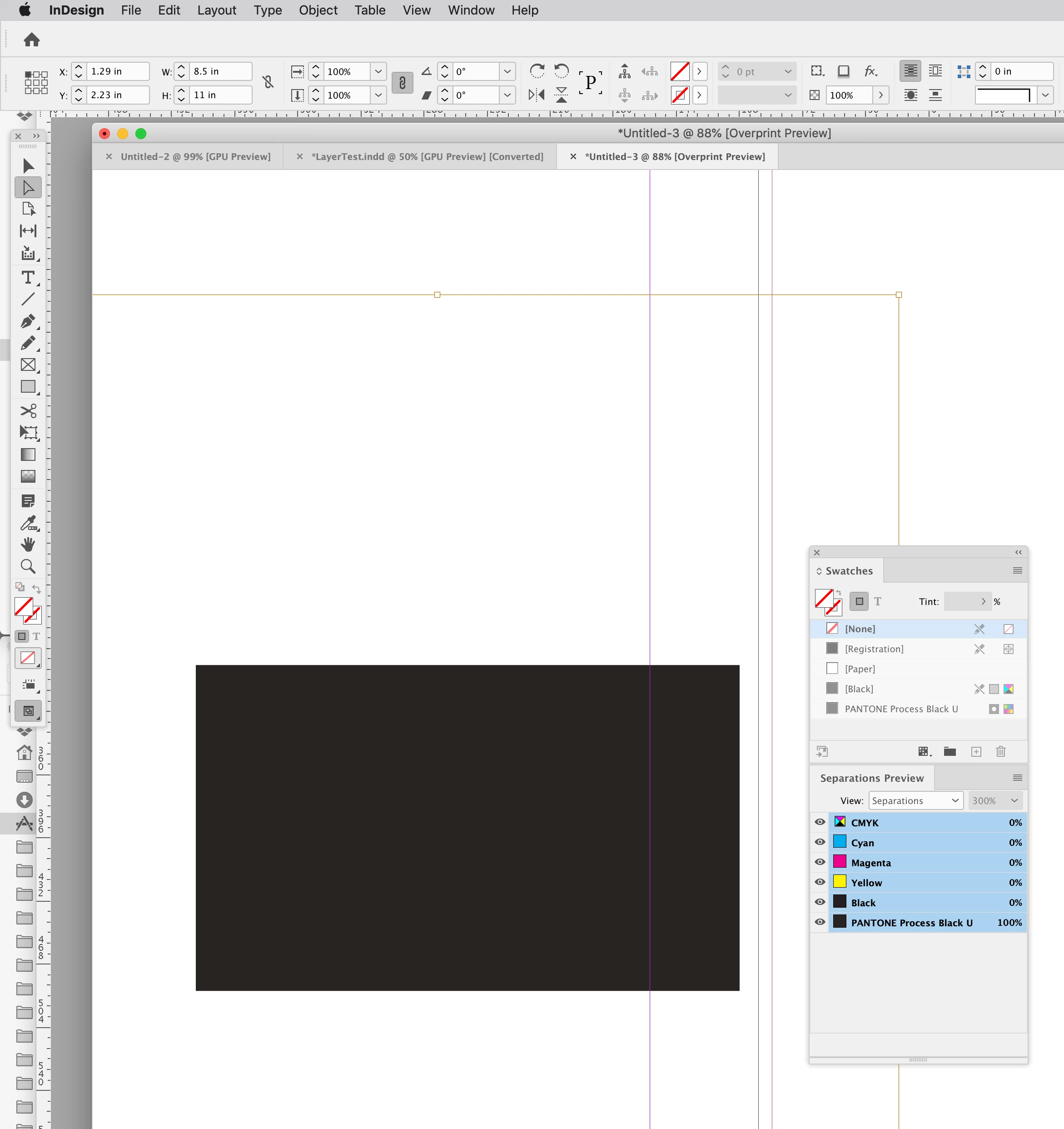Select the Hand tool
Screen dimensions: 1064x1129
pos(27,545)
